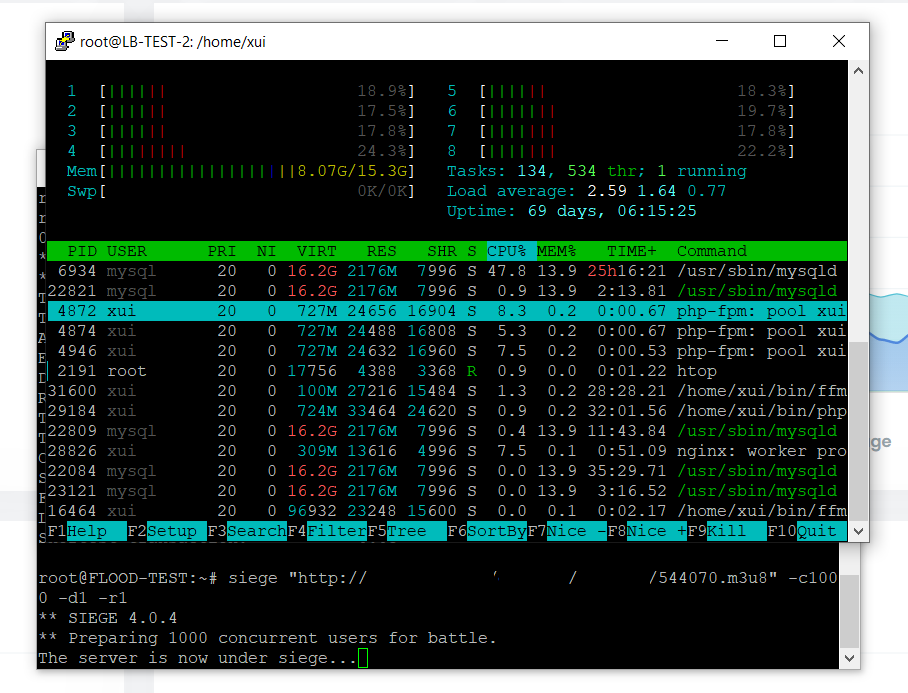This screenshot has width=908, height=693.
Task: Close the LB-TEST-2 terminal window
Action: [839, 41]
